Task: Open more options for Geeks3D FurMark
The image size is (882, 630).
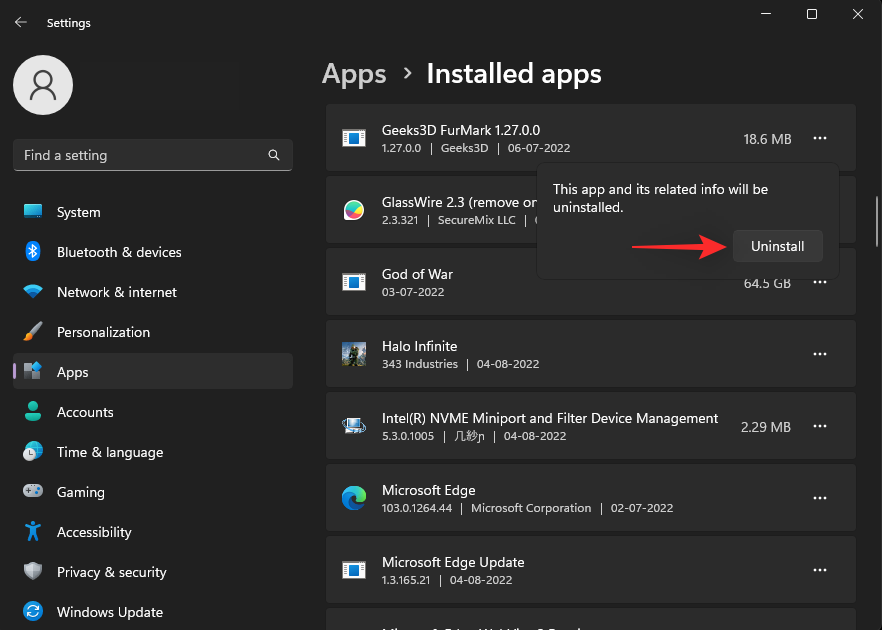Action: tap(820, 139)
